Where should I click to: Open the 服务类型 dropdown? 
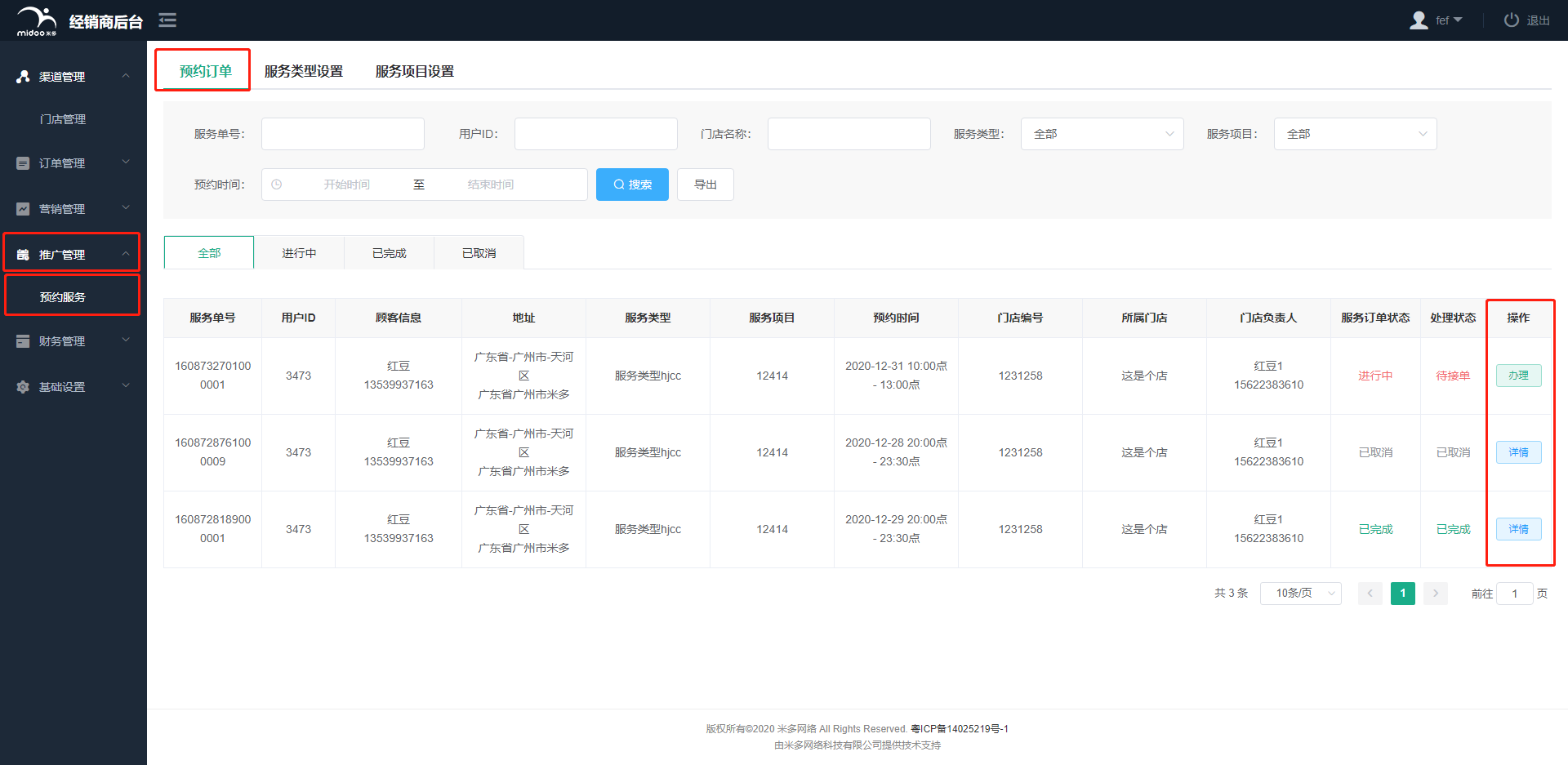tap(1102, 134)
